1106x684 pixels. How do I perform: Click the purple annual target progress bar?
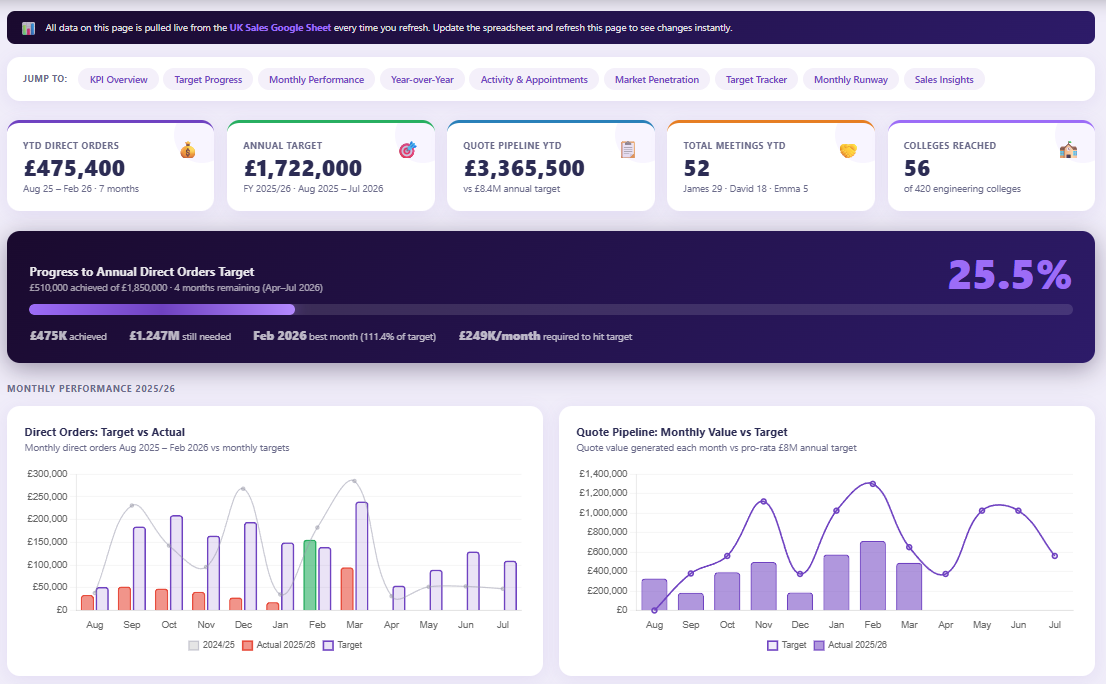click(x=162, y=309)
